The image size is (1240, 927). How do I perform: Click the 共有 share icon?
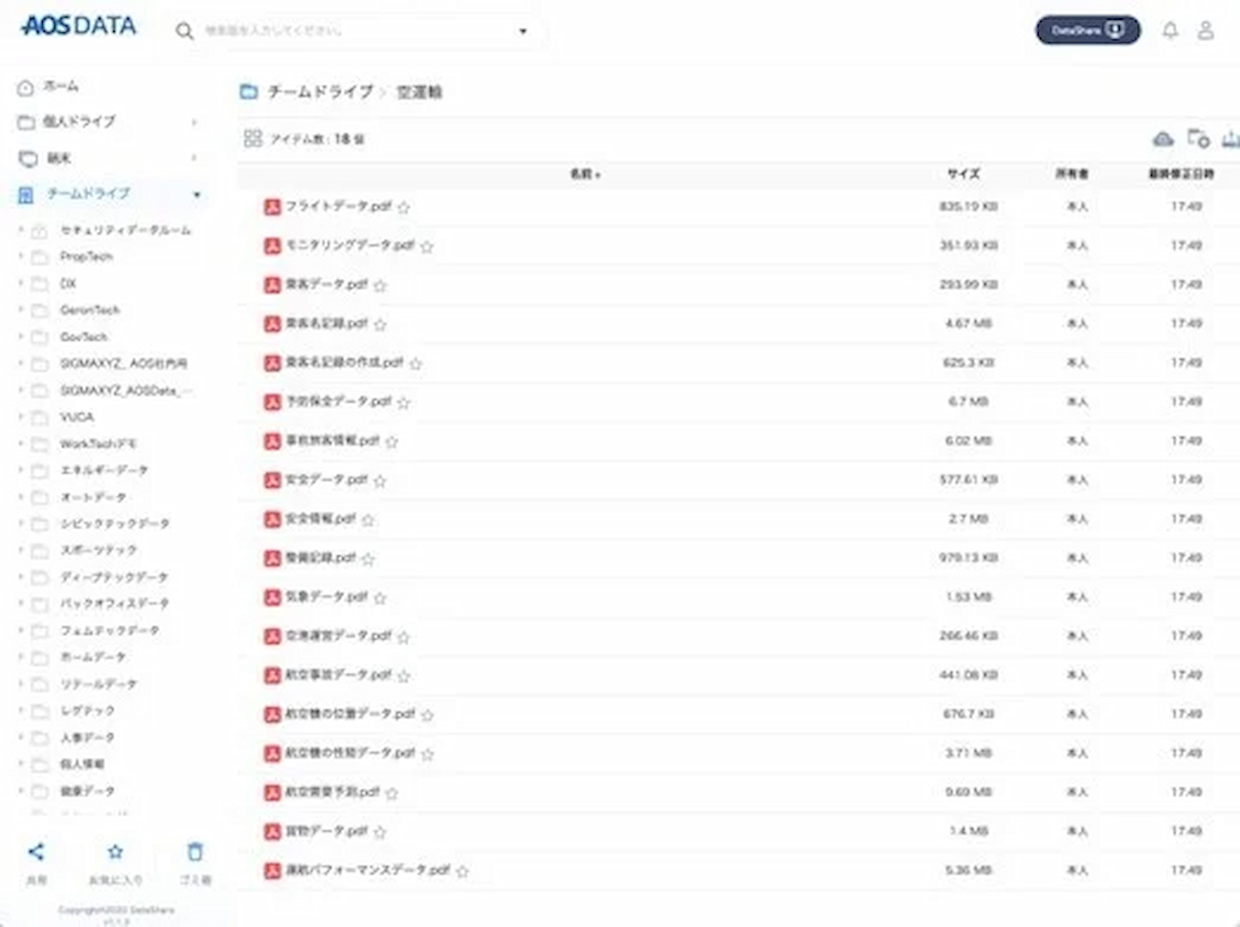tap(36, 852)
